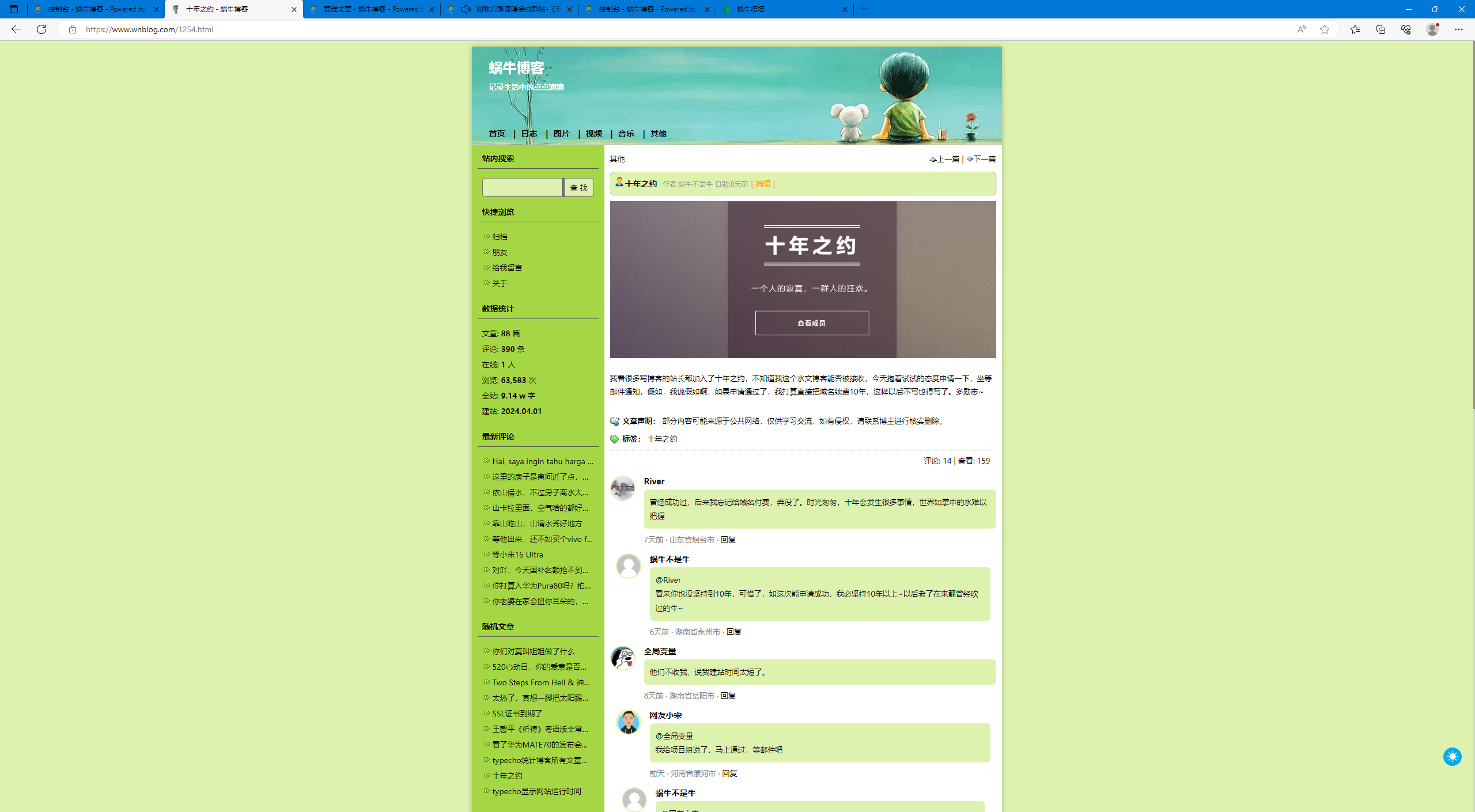Viewport: 1475px width, 812px height.
Task: Mute the audio-playing tab speaker icon
Action: coord(466,9)
